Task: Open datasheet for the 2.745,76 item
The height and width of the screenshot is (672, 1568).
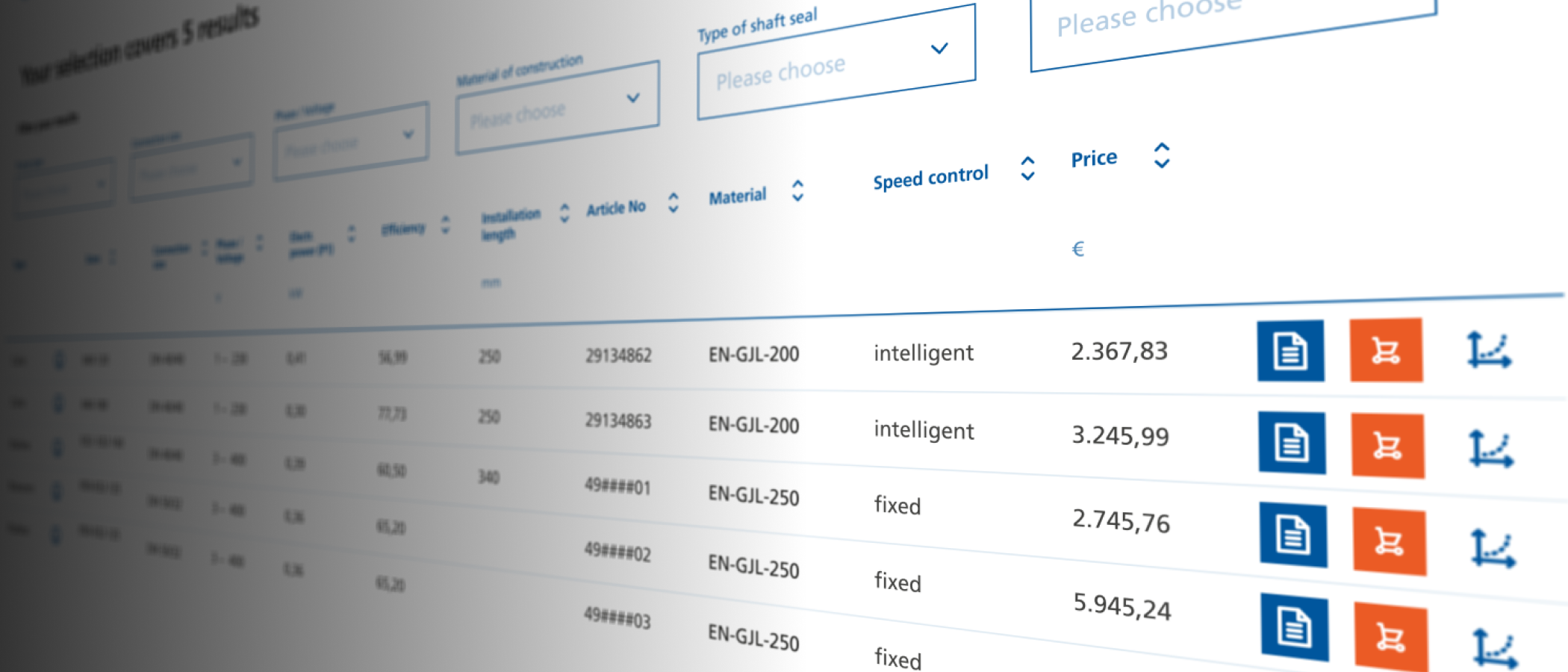Action: coord(1293,535)
